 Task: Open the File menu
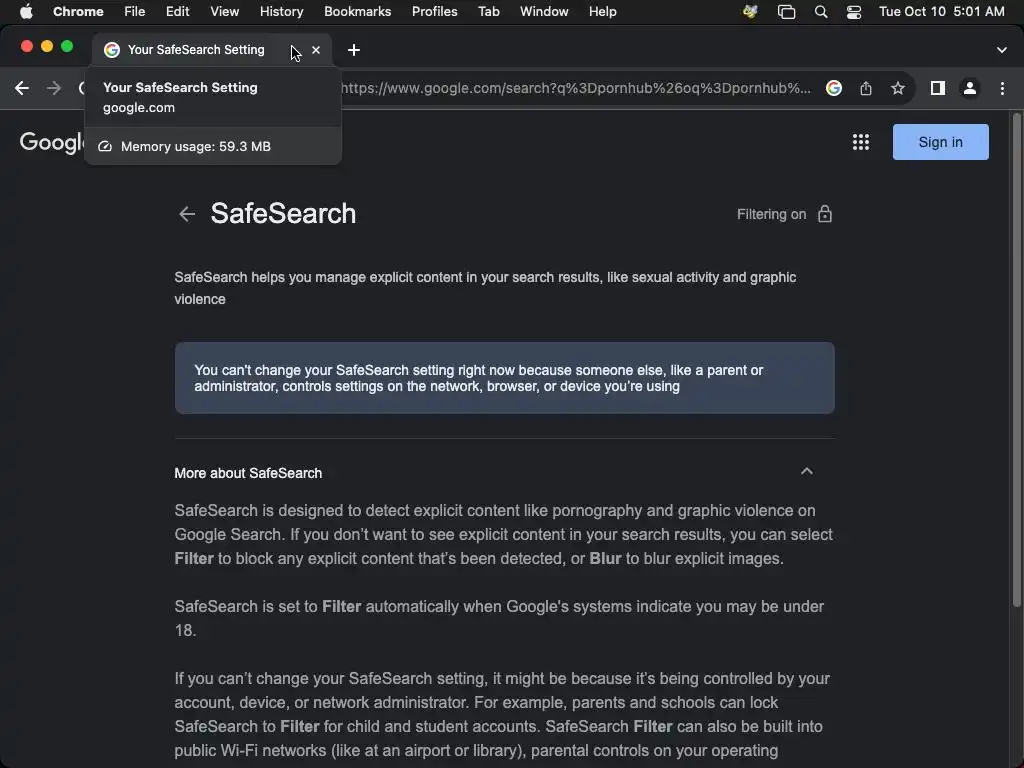point(135,12)
